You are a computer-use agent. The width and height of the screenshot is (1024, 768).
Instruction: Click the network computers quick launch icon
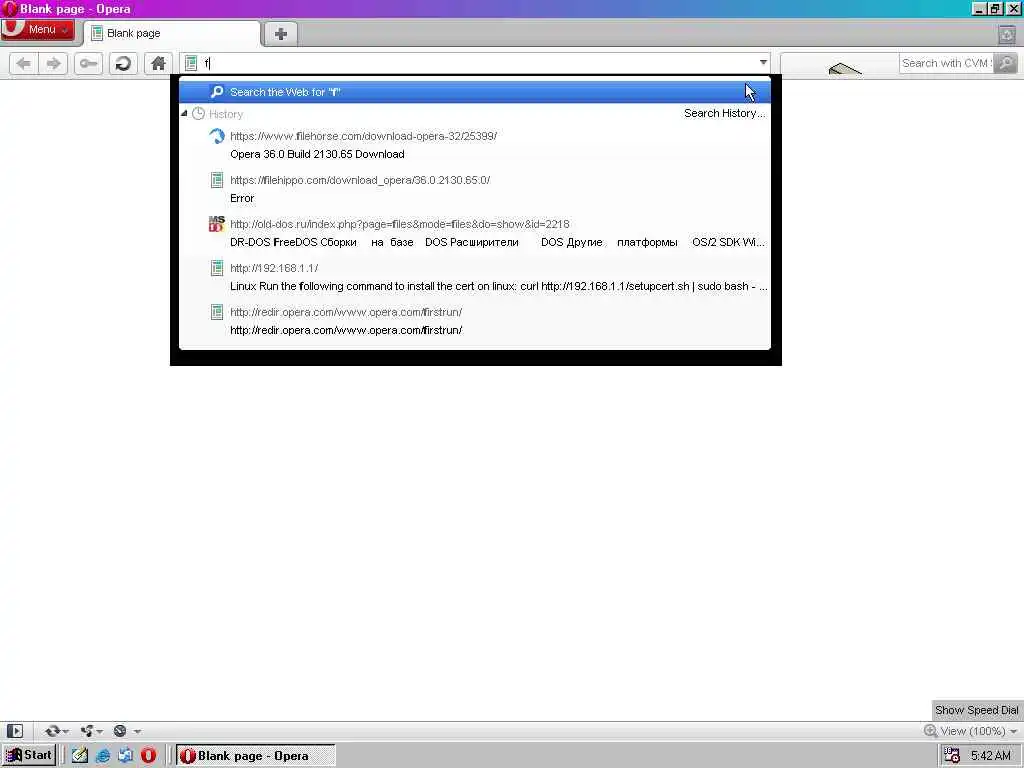(125, 756)
